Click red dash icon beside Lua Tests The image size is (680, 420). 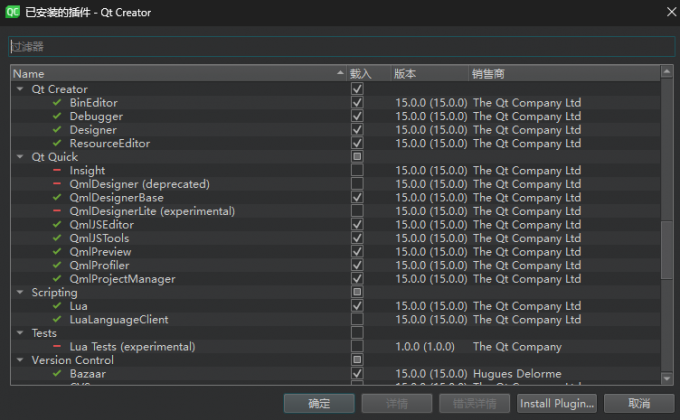[57, 347]
